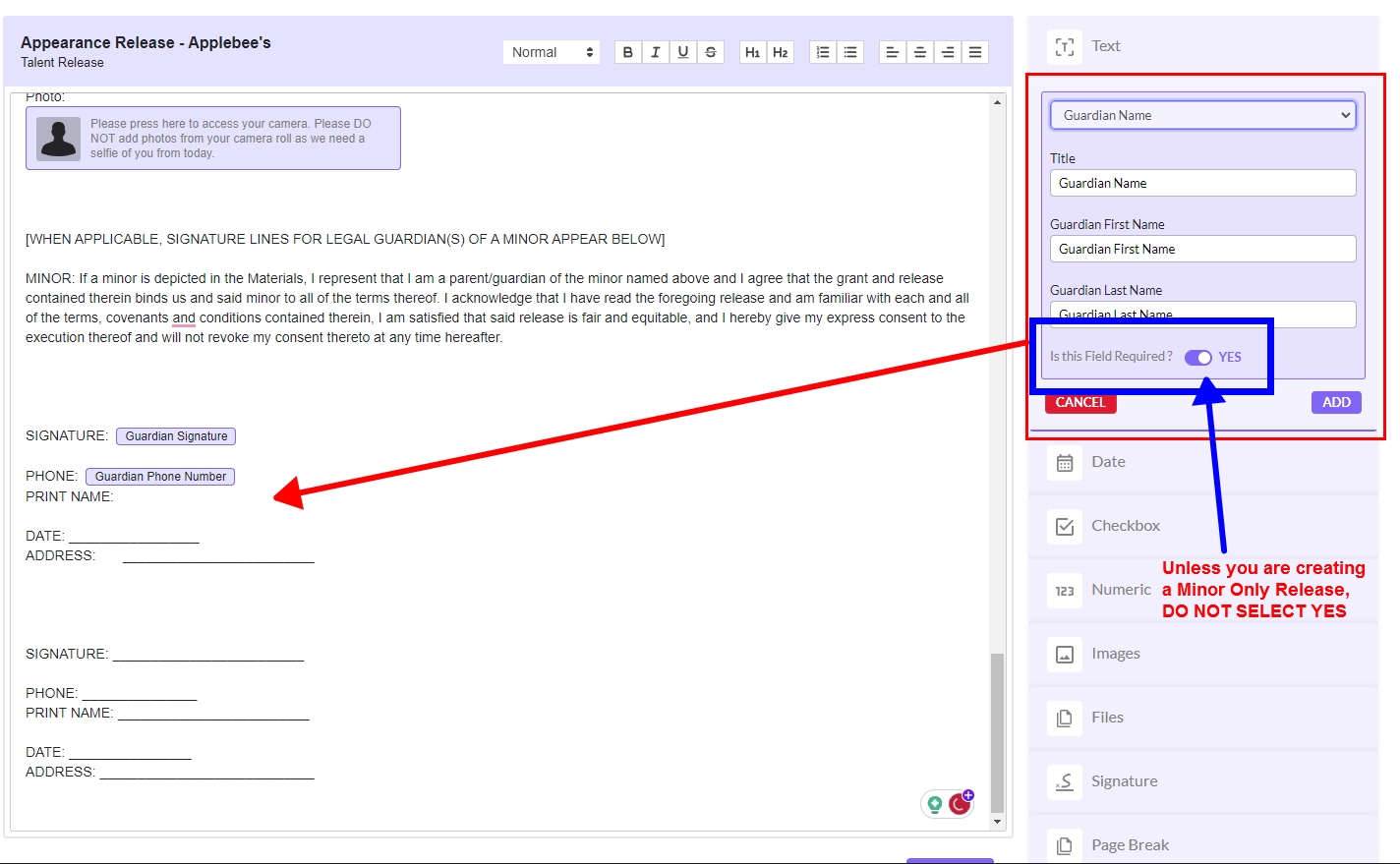Insert a bulleted list

pyautogui.click(x=850, y=52)
